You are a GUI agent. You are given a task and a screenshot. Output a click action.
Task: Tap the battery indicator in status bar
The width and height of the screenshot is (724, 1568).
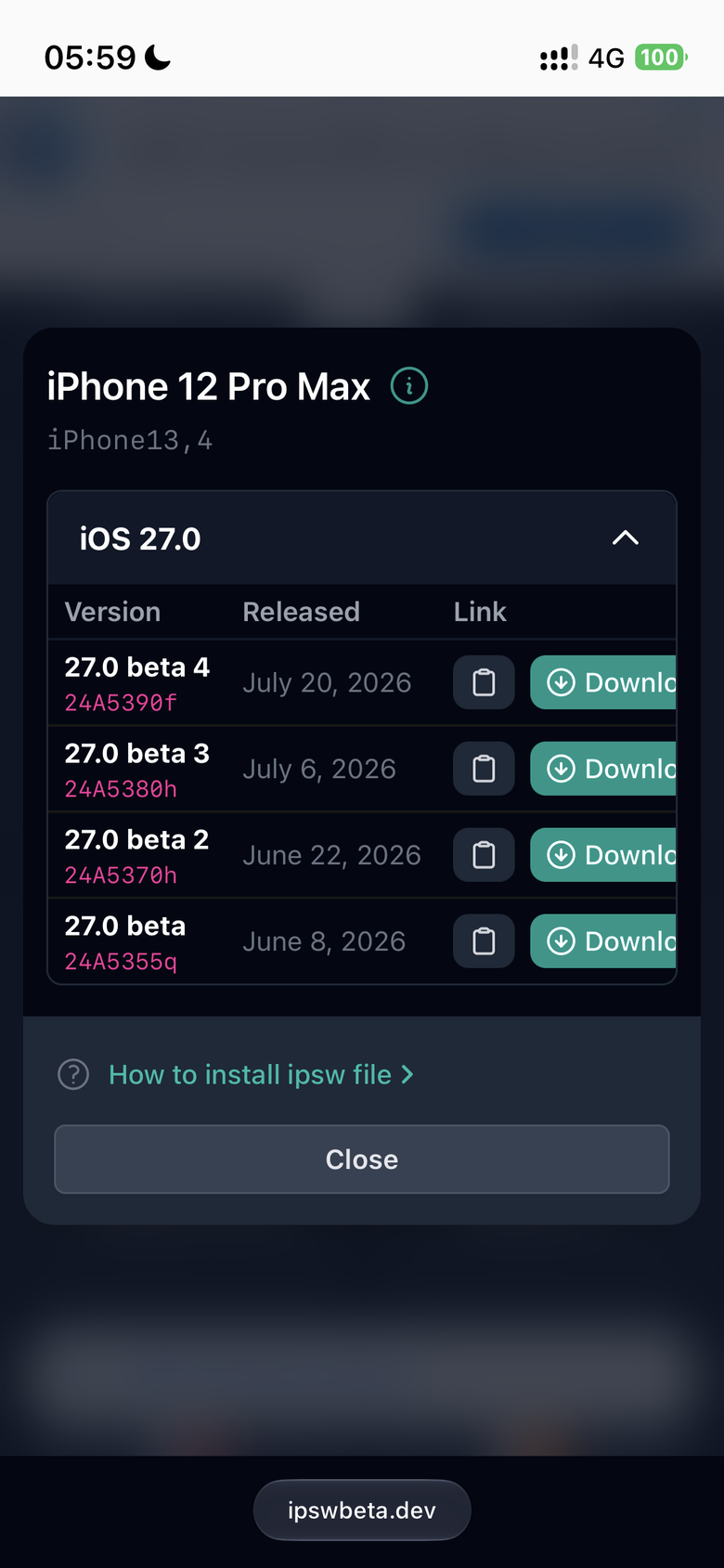coord(661,58)
